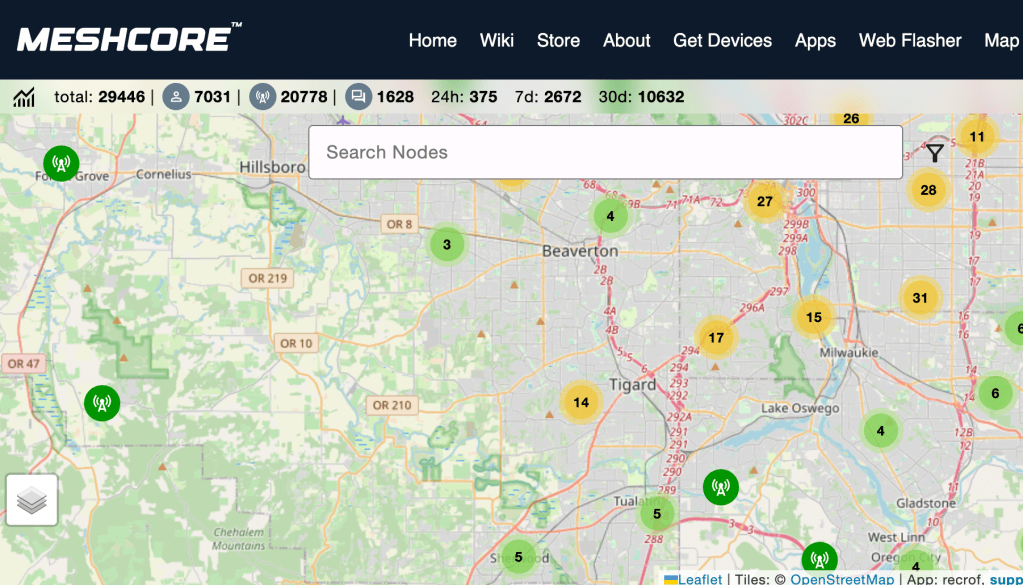Open the node filter funnel icon

(934, 153)
